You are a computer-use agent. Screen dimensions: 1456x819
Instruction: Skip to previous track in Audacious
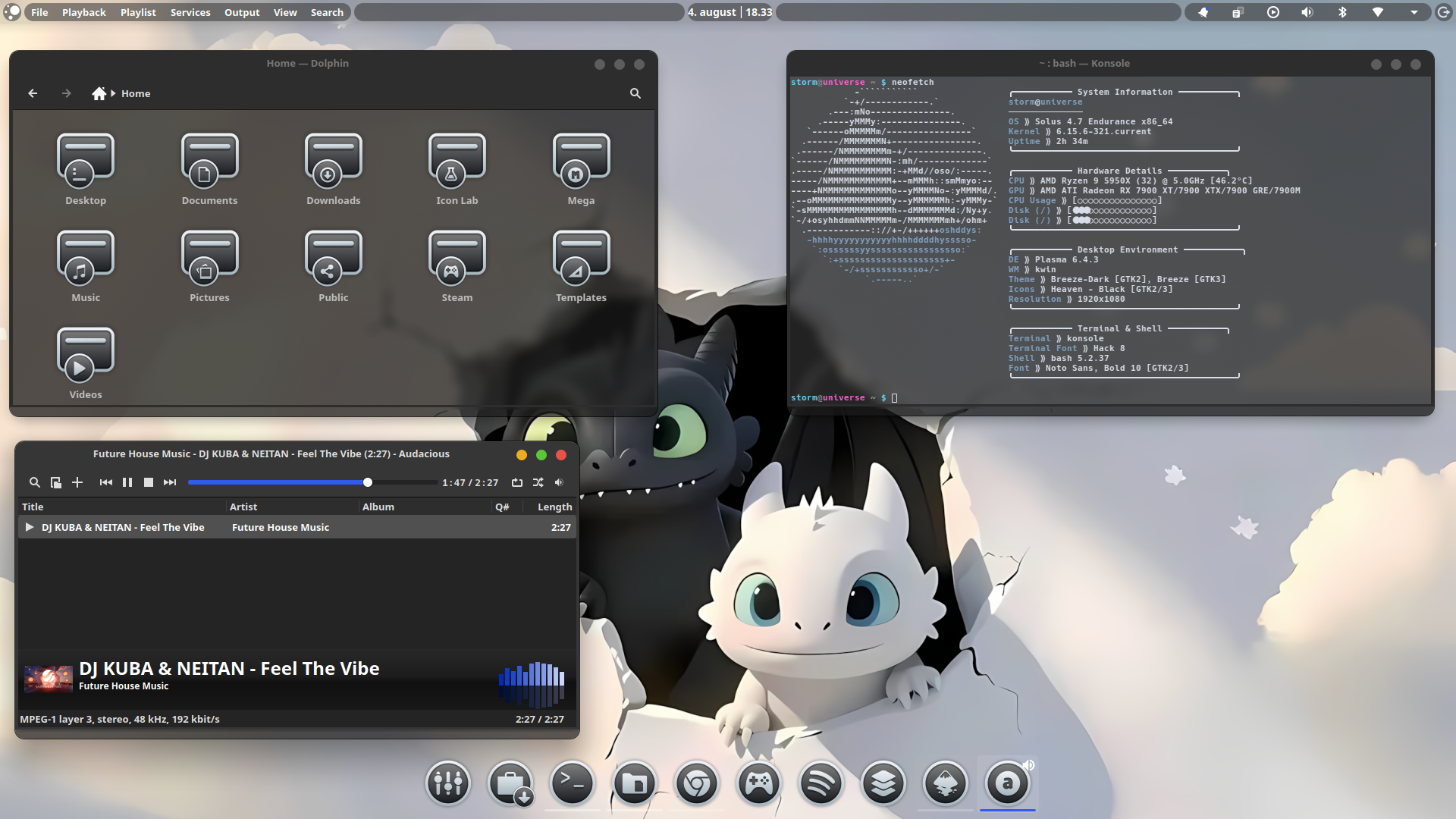click(x=106, y=482)
